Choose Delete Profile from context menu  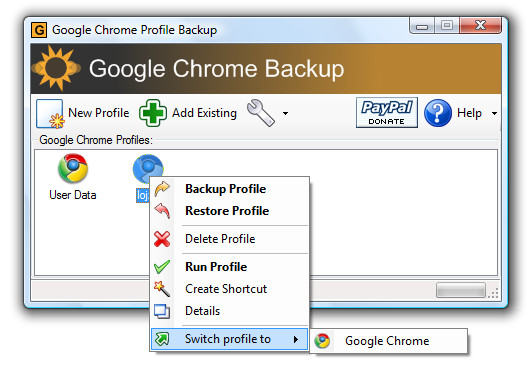click(230, 239)
